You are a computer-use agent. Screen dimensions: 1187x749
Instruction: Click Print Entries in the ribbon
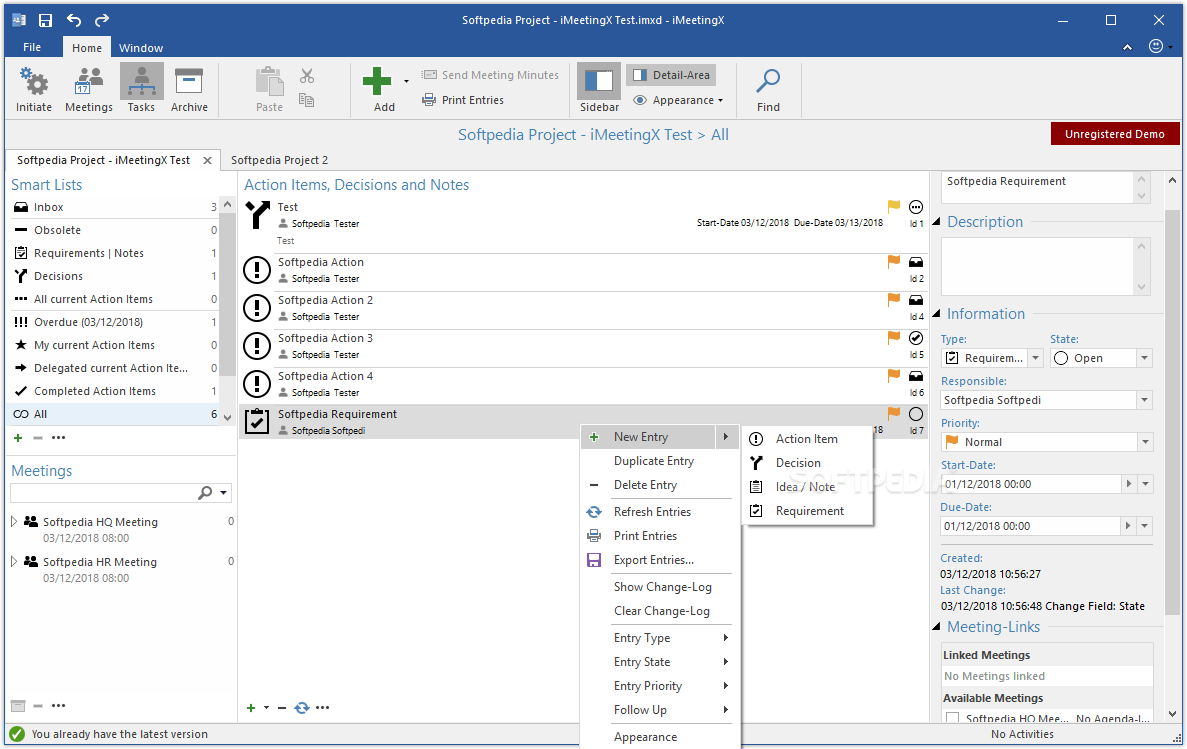463,100
